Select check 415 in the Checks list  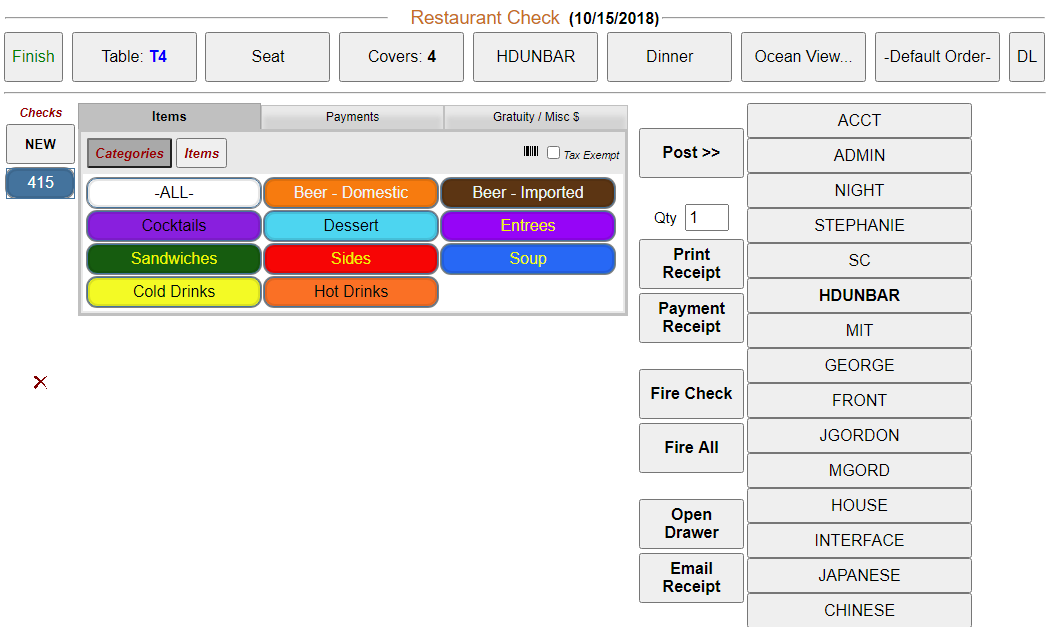pyautogui.click(x=40, y=183)
